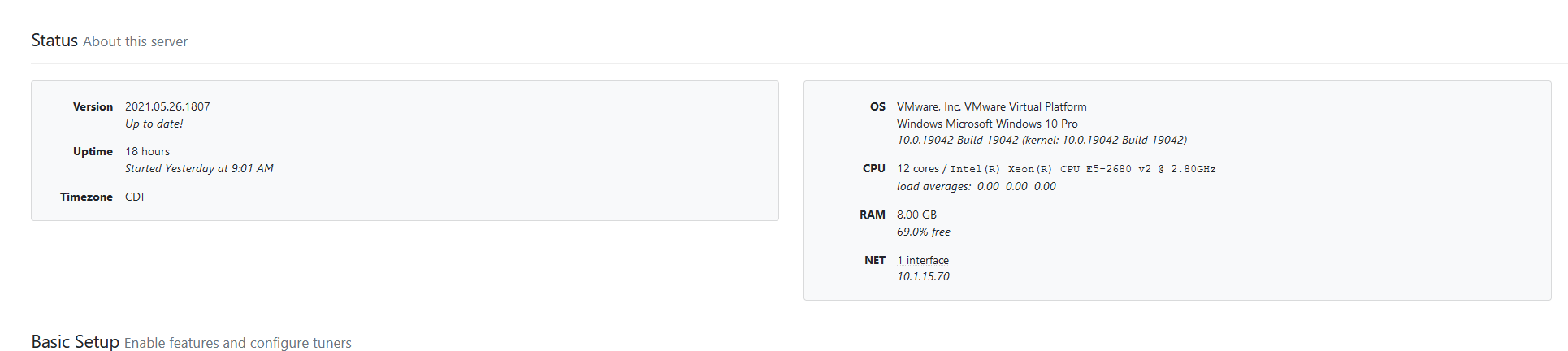
Task: Click the kernel build 19042 line
Action: [1042, 140]
